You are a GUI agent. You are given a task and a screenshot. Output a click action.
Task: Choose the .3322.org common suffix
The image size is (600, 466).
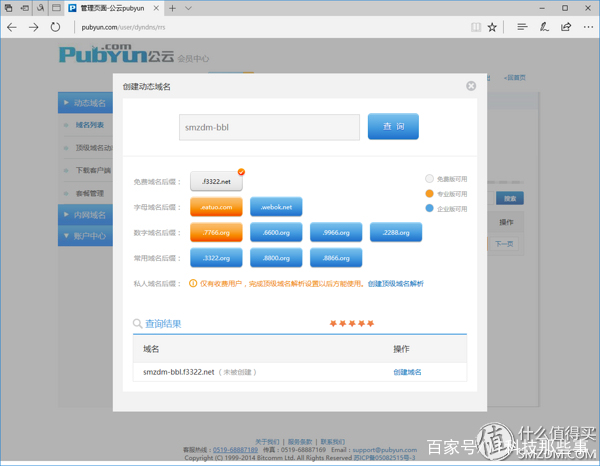coord(216,257)
